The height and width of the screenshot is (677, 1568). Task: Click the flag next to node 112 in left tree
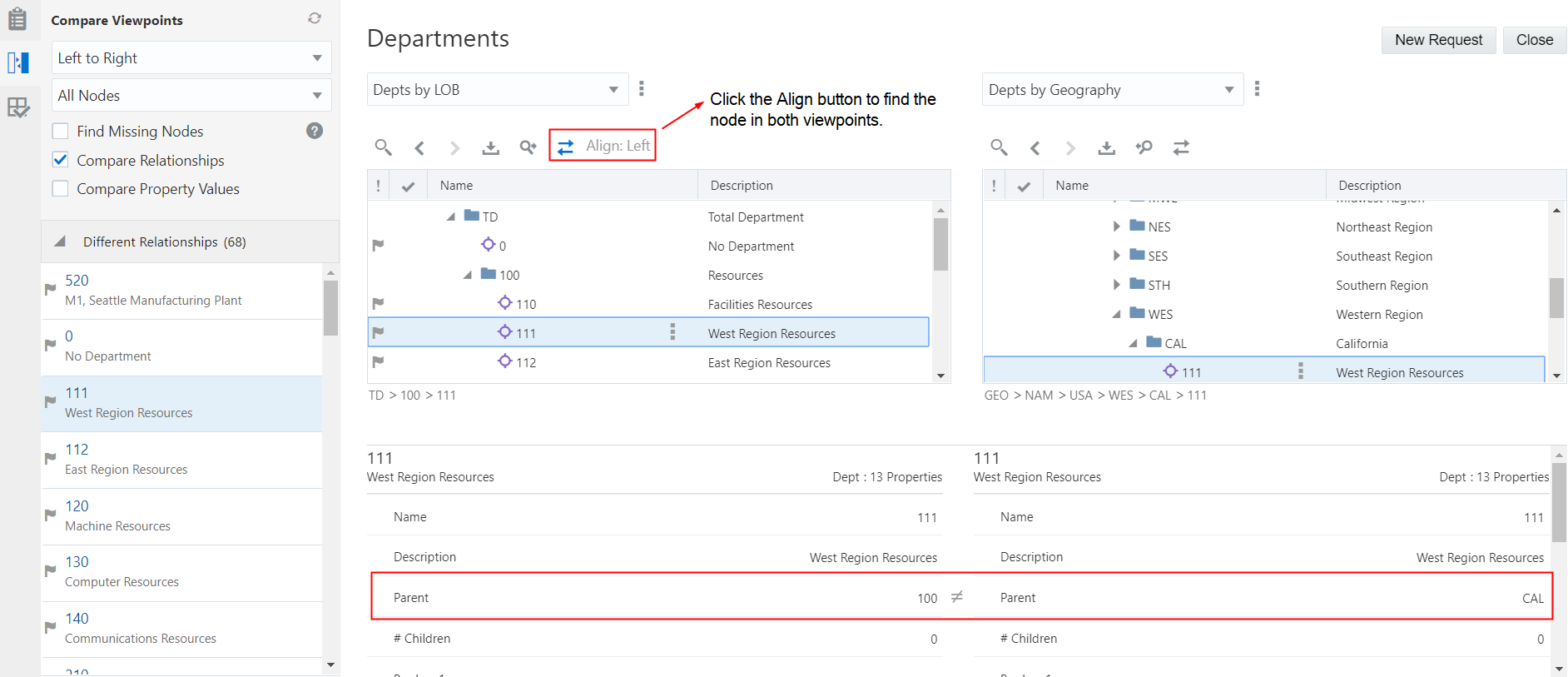(378, 362)
